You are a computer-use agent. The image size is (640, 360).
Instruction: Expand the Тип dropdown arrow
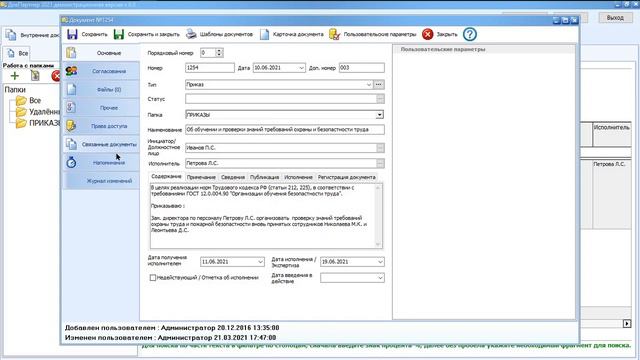(x=369, y=84)
